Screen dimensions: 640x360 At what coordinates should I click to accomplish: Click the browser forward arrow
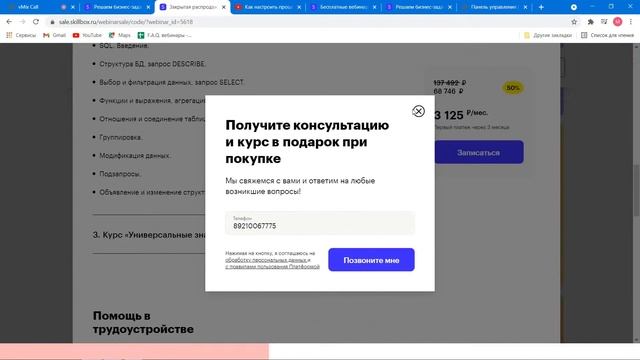22,22
